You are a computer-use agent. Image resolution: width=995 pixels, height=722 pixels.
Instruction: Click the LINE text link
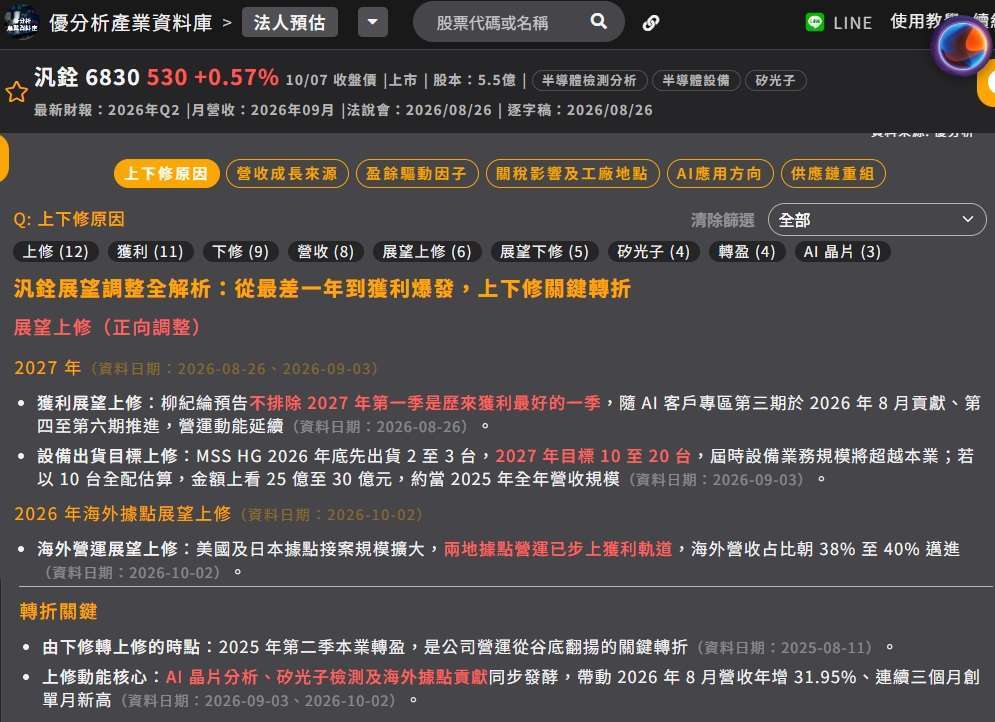[852, 23]
